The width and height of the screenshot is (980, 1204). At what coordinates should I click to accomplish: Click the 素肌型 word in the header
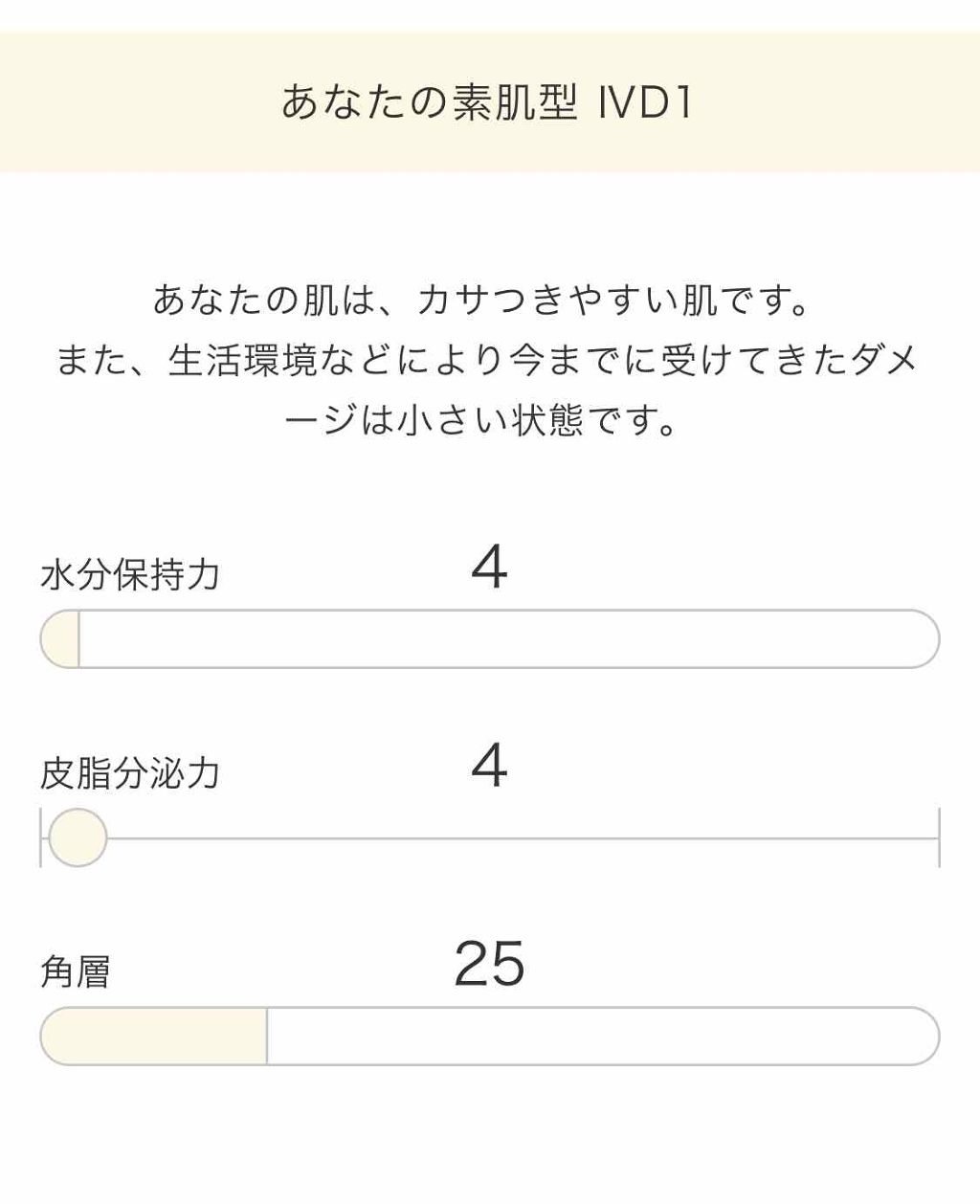pos(515,102)
